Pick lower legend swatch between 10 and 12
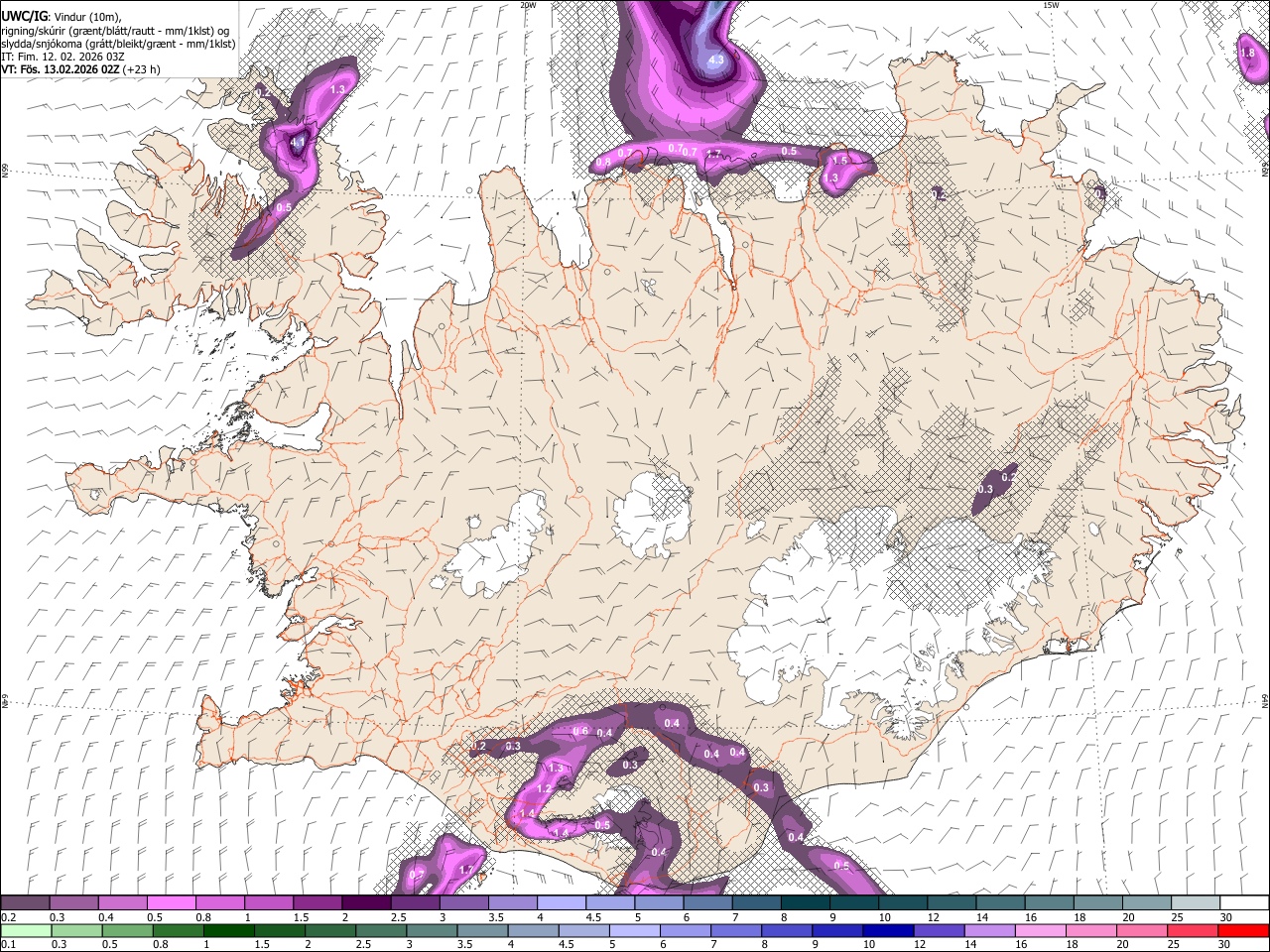The image size is (1270, 952). (889, 930)
